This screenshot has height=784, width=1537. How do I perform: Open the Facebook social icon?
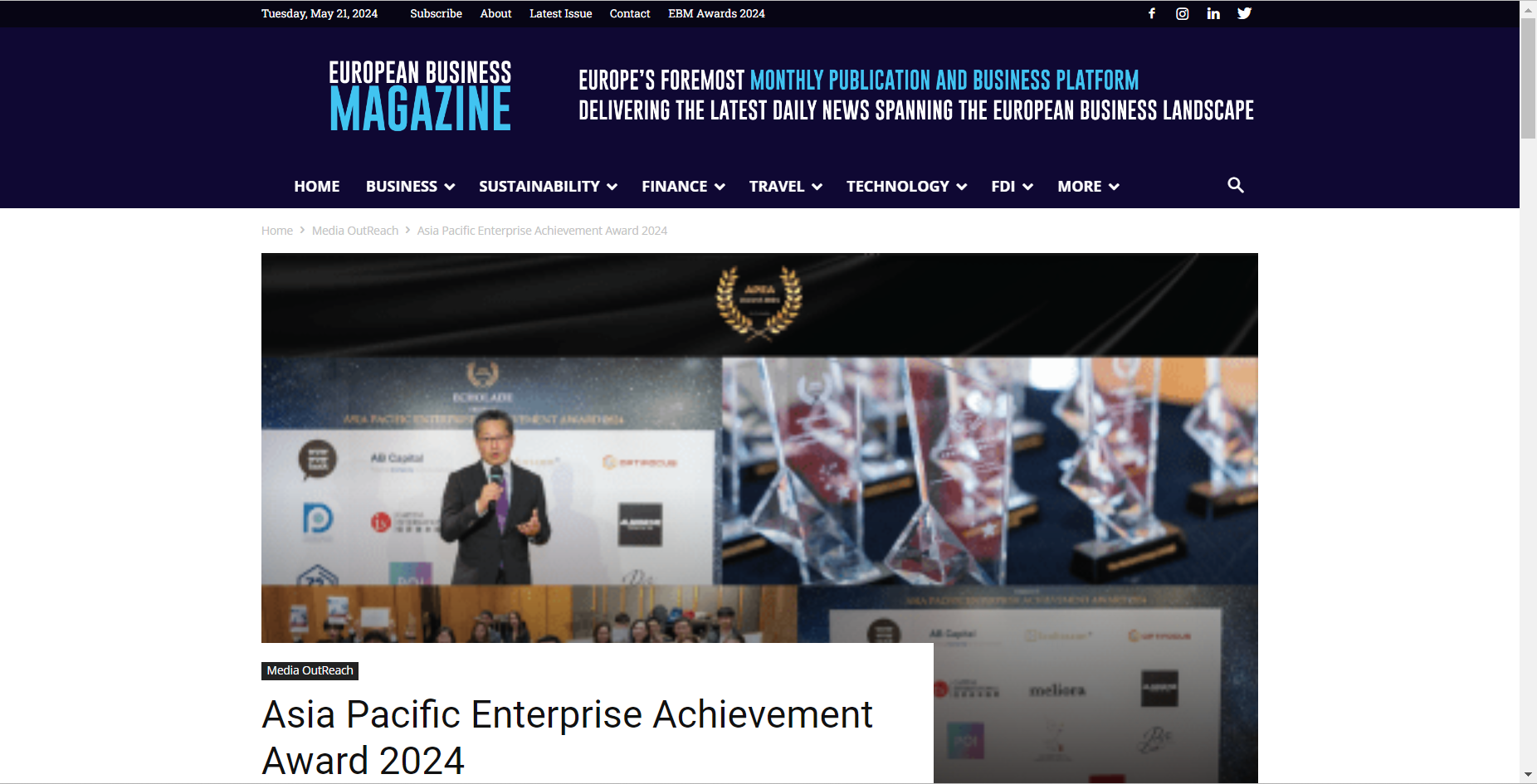(x=1152, y=13)
